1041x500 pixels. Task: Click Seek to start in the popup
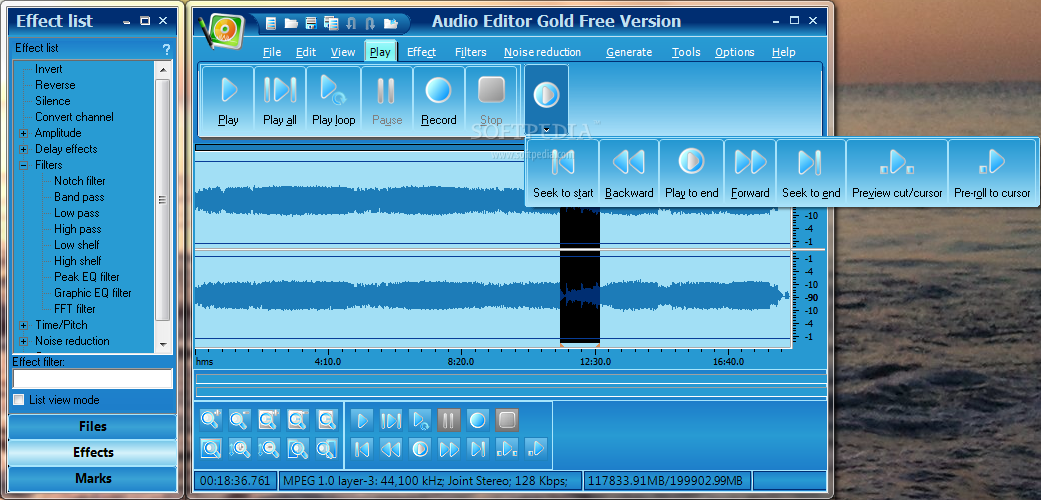[563, 172]
